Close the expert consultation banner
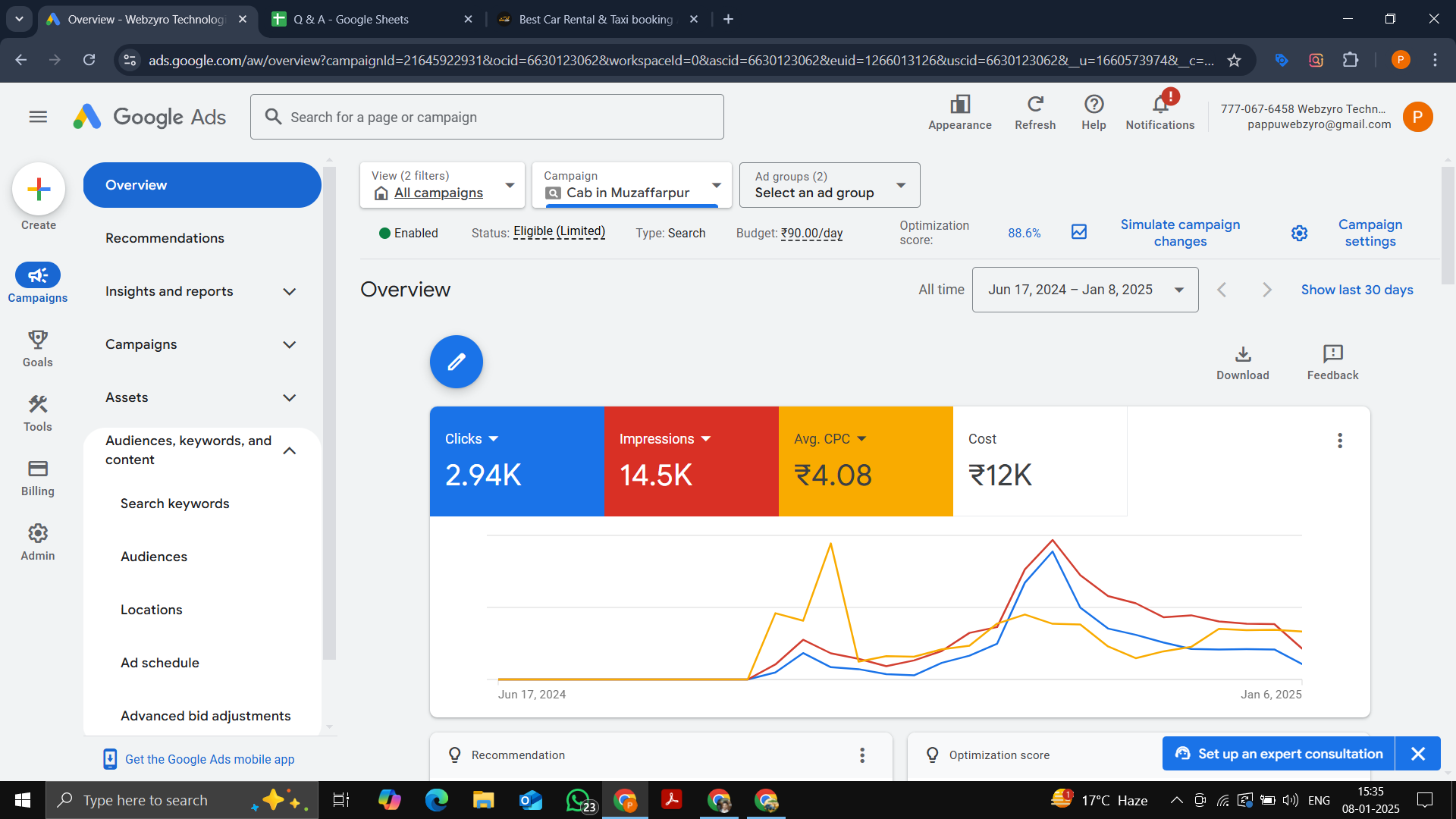1456x819 pixels. point(1418,754)
